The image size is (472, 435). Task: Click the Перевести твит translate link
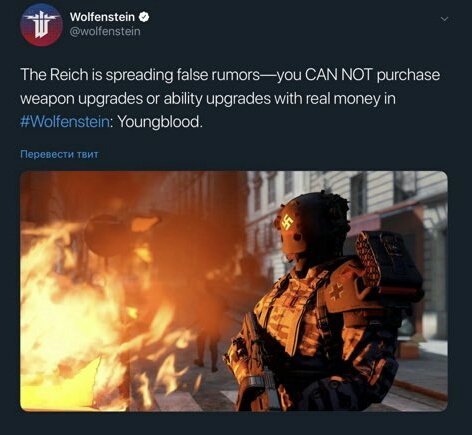59,154
